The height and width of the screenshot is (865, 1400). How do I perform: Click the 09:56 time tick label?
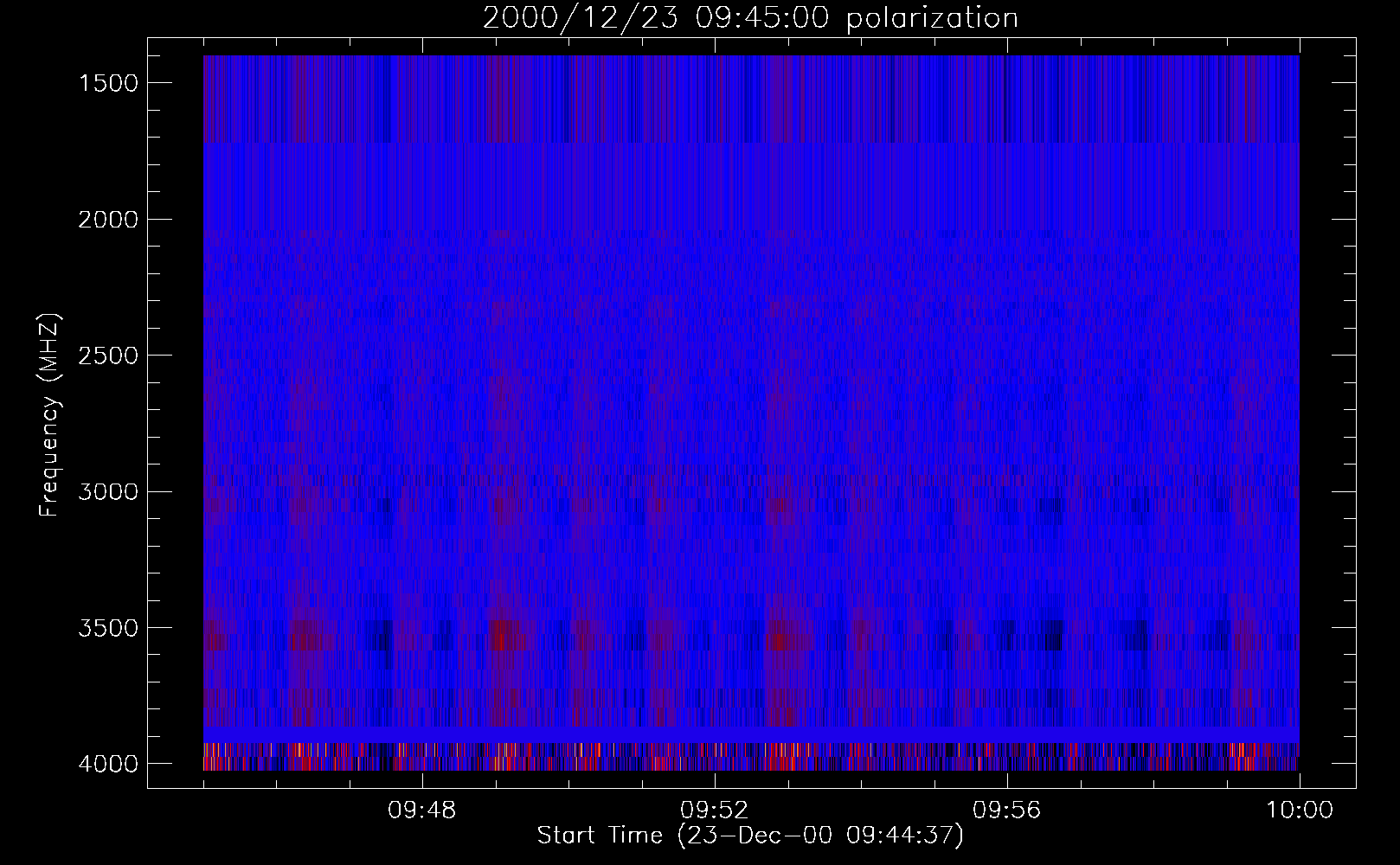(1007, 811)
